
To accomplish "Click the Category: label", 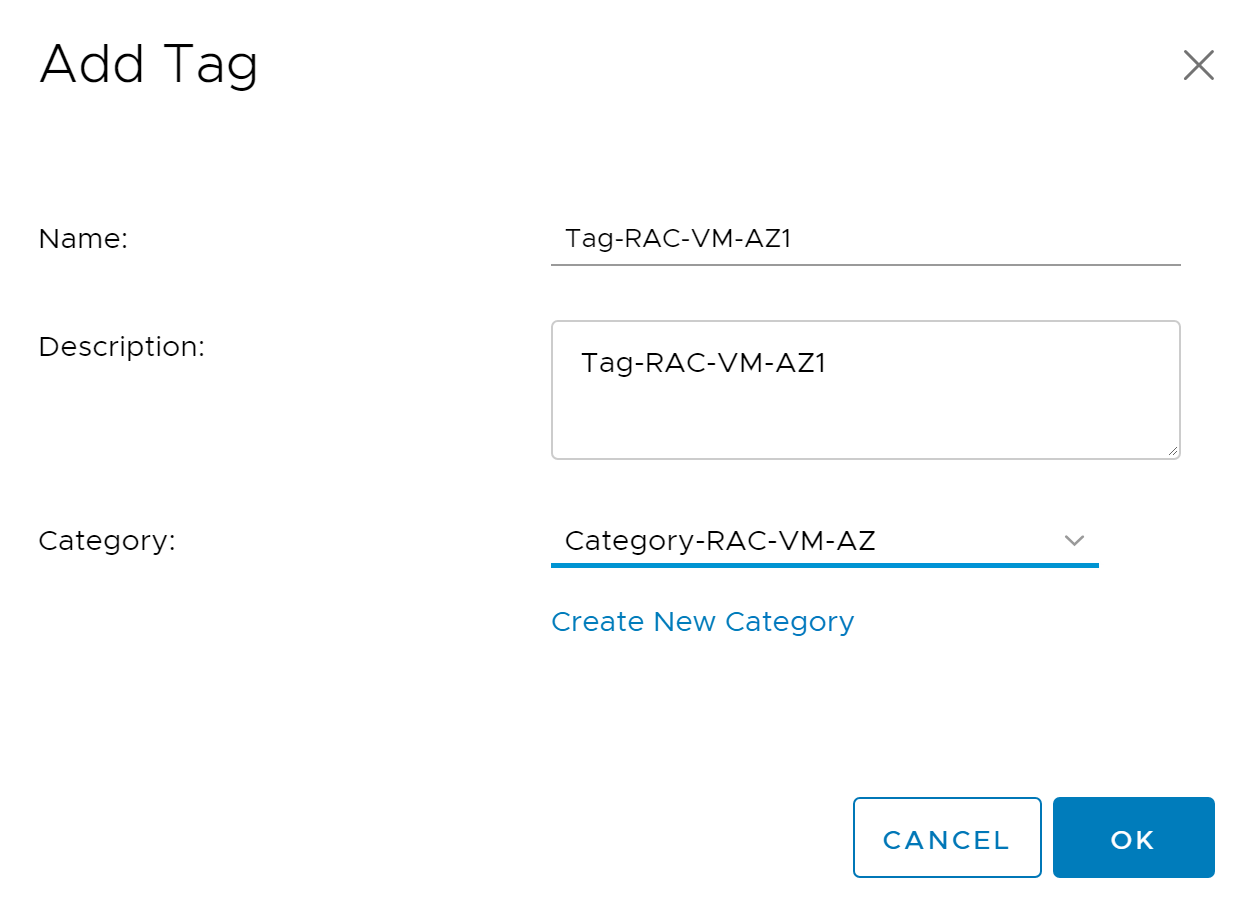I will (106, 541).
